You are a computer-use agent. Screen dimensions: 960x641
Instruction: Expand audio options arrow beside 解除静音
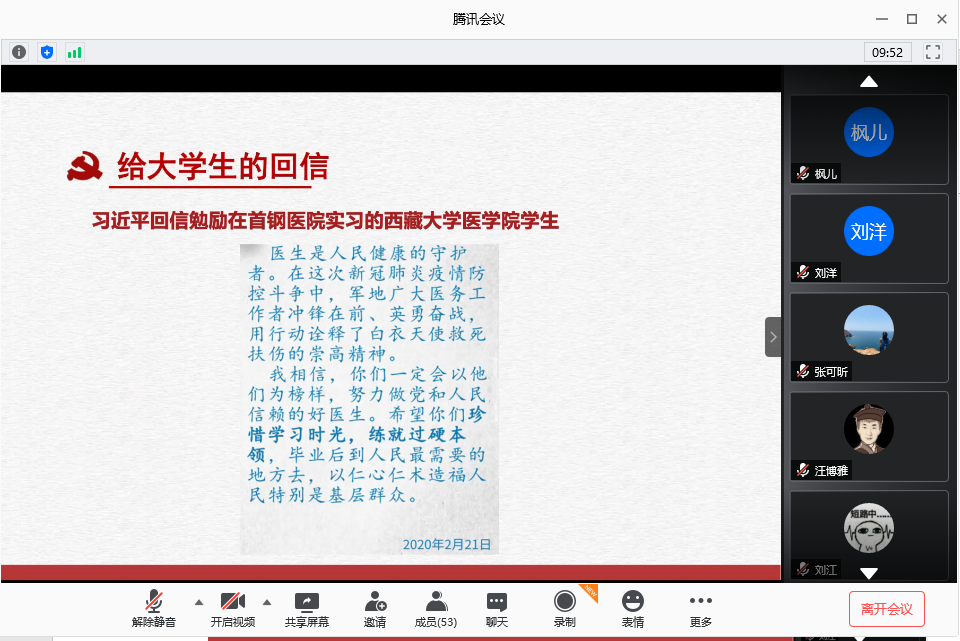(x=198, y=602)
